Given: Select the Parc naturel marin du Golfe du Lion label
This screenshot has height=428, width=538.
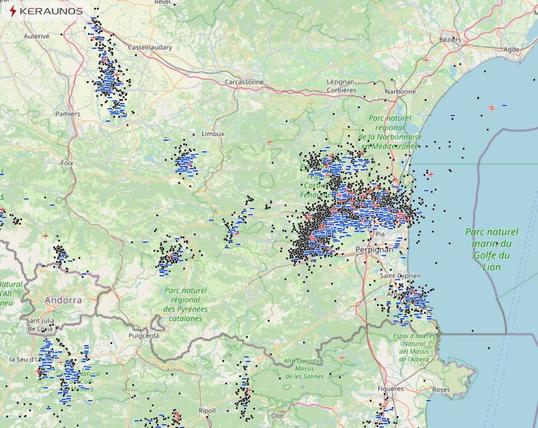Looking at the screenshot, I should pyautogui.click(x=492, y=250).
